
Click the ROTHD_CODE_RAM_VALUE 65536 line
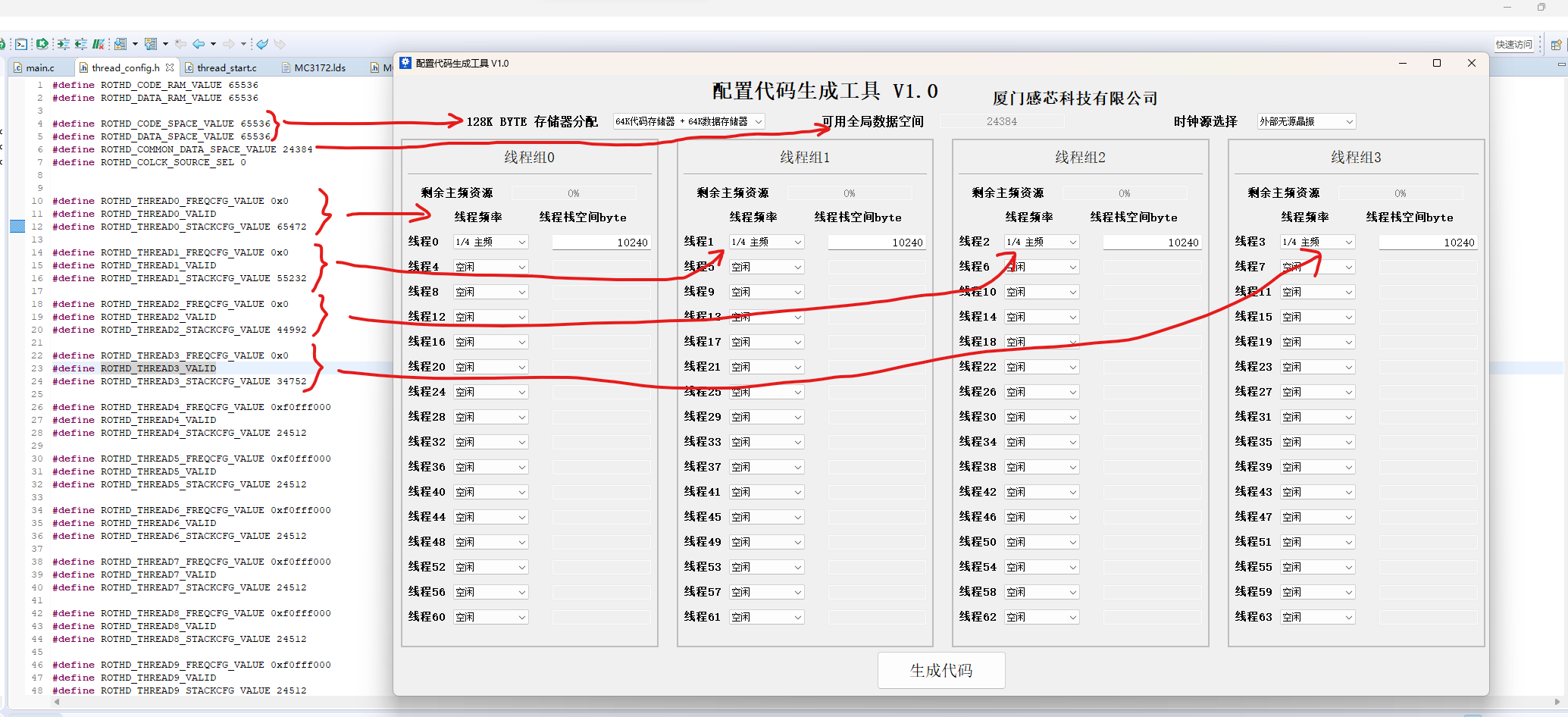click(155, 85)
